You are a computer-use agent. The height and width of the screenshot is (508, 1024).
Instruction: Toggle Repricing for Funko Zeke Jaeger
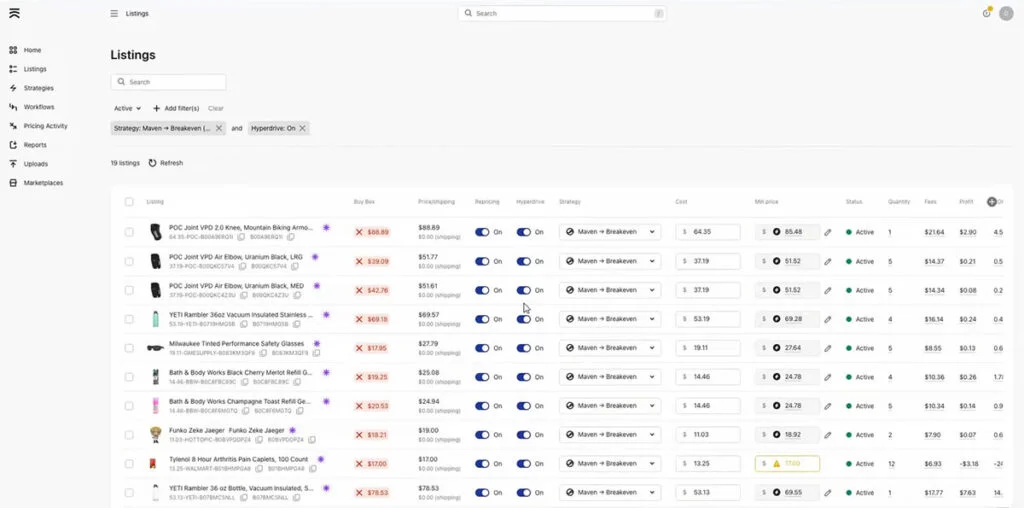482,435
